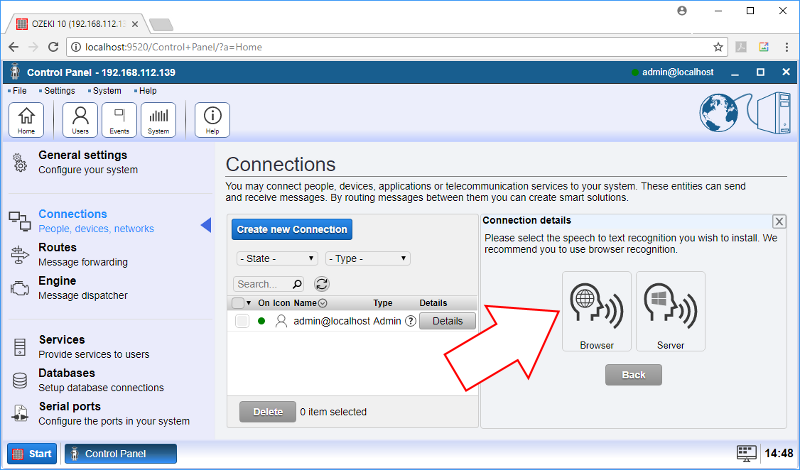800x470 pixels.
Task: Select Browser speech recognition icon
Action: [x=596, y=311]
